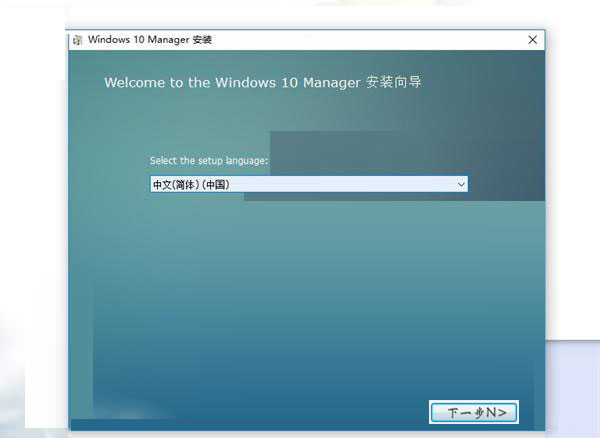Click the 'Select the setup language:' label

click(x=209, y=161)
